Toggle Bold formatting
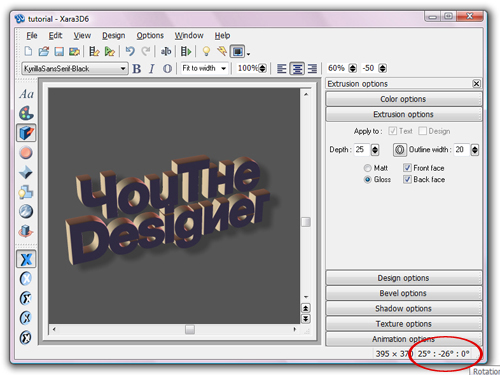Image resolution: width=500 pixels, height=375 pixels. coord(137,69)
